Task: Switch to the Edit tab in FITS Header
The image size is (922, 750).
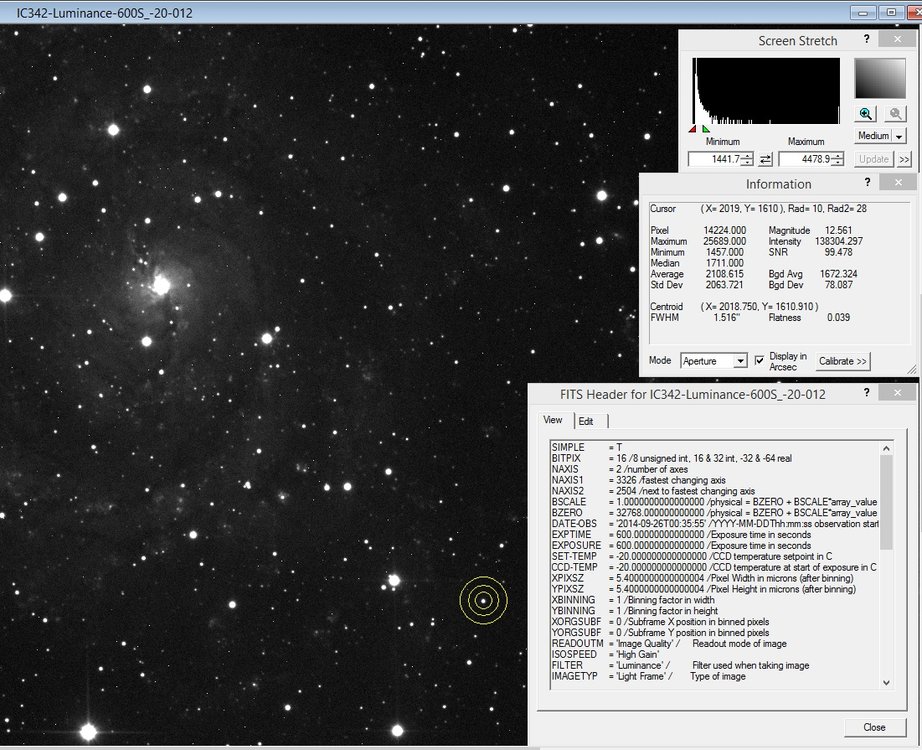Action: tap(588, 421)
